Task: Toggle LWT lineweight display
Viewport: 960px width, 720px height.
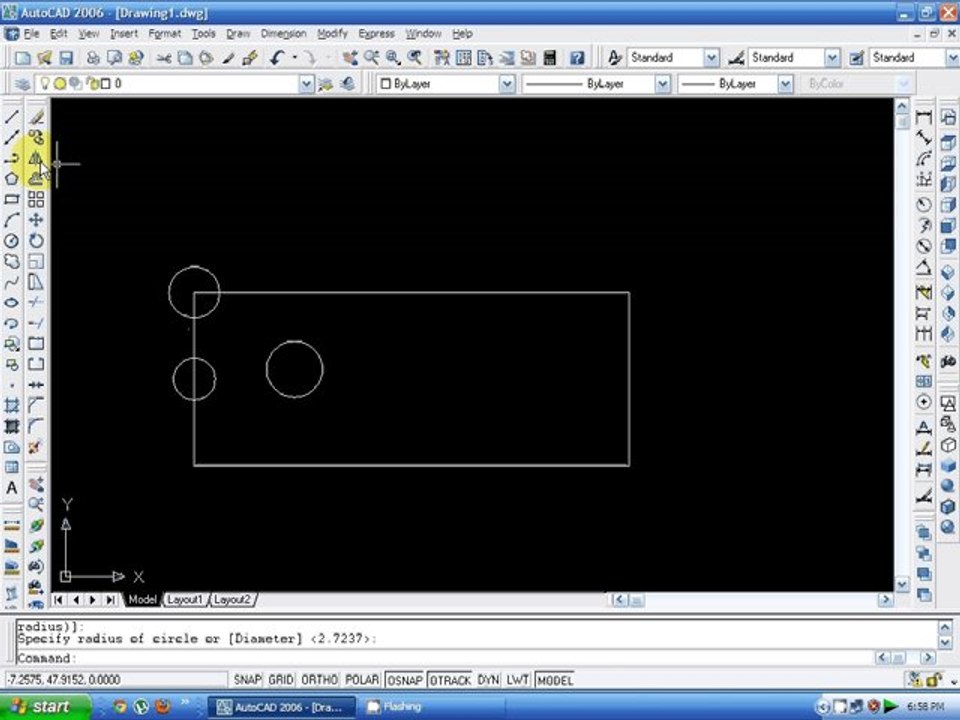Action: [x=517, y=680]
